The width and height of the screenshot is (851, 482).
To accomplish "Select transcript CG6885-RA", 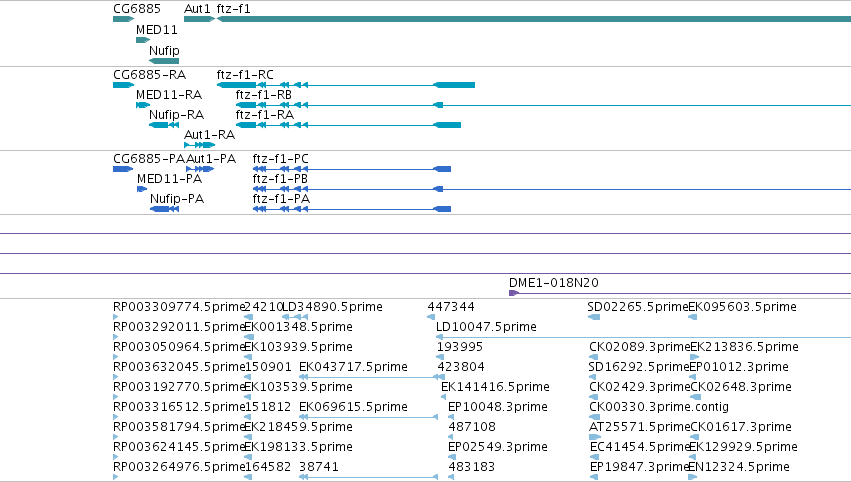I will click(149, 75).
